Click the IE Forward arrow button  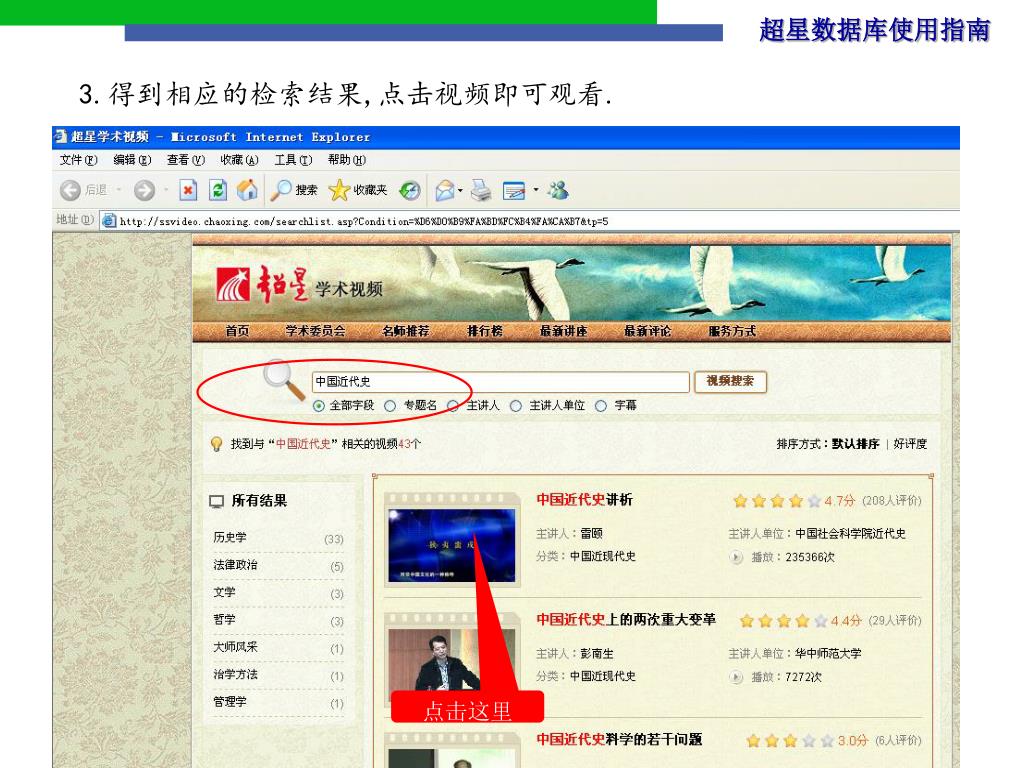click(x=144, y=190)
